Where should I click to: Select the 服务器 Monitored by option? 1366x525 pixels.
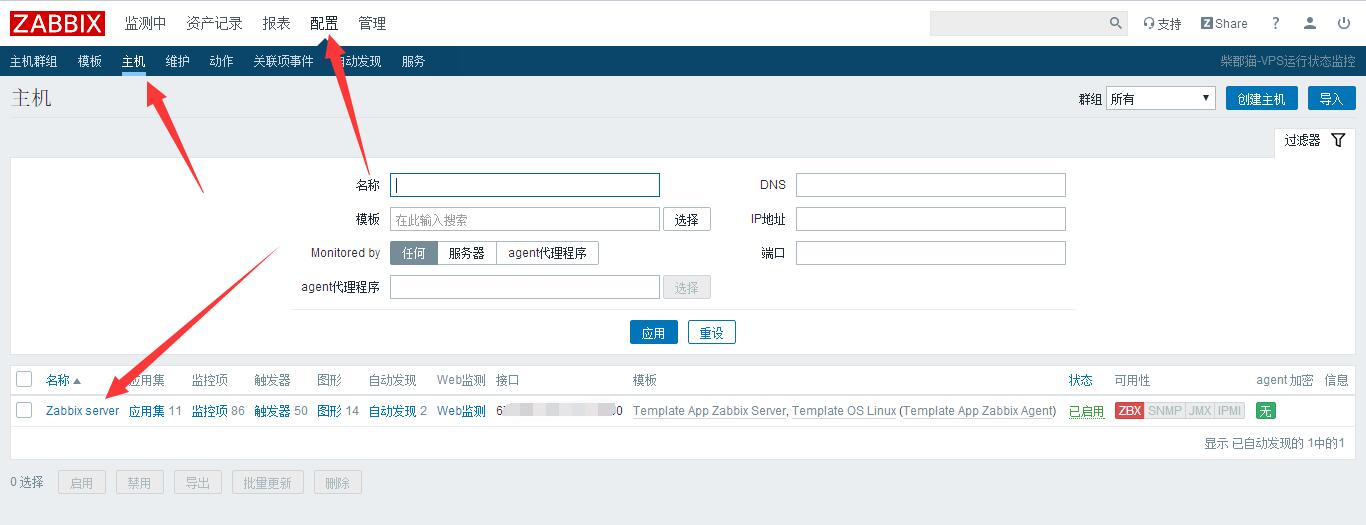point(467,253)
